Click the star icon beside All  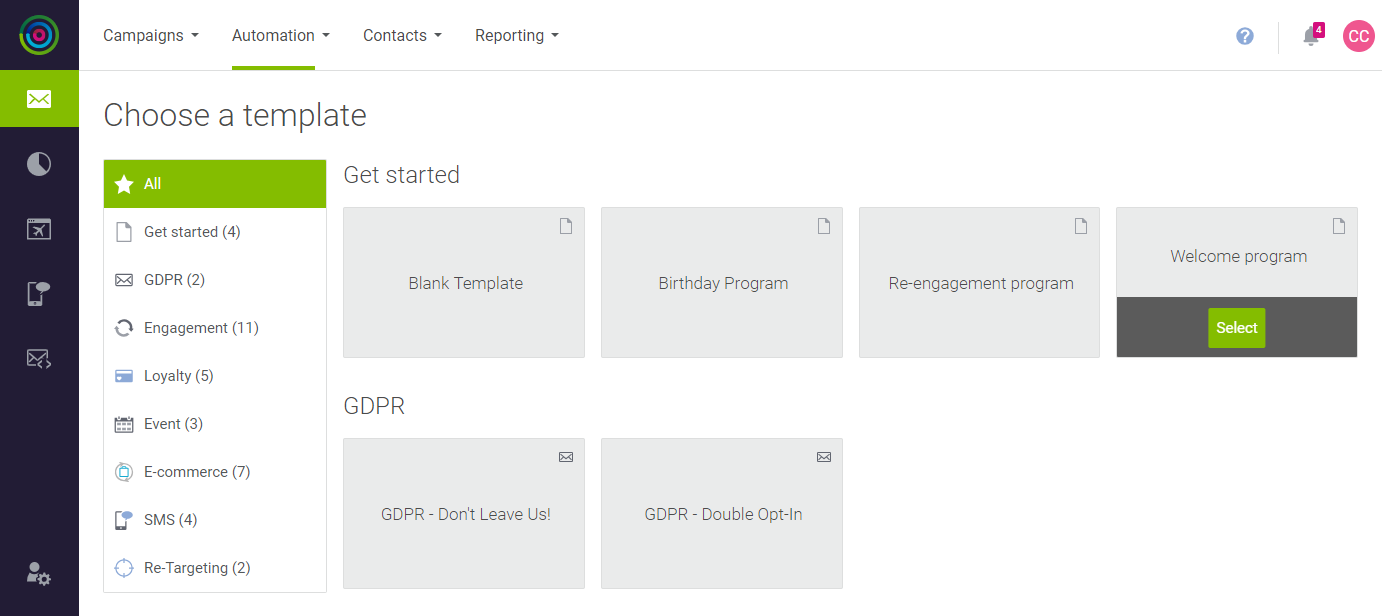(x=124, y=184)
